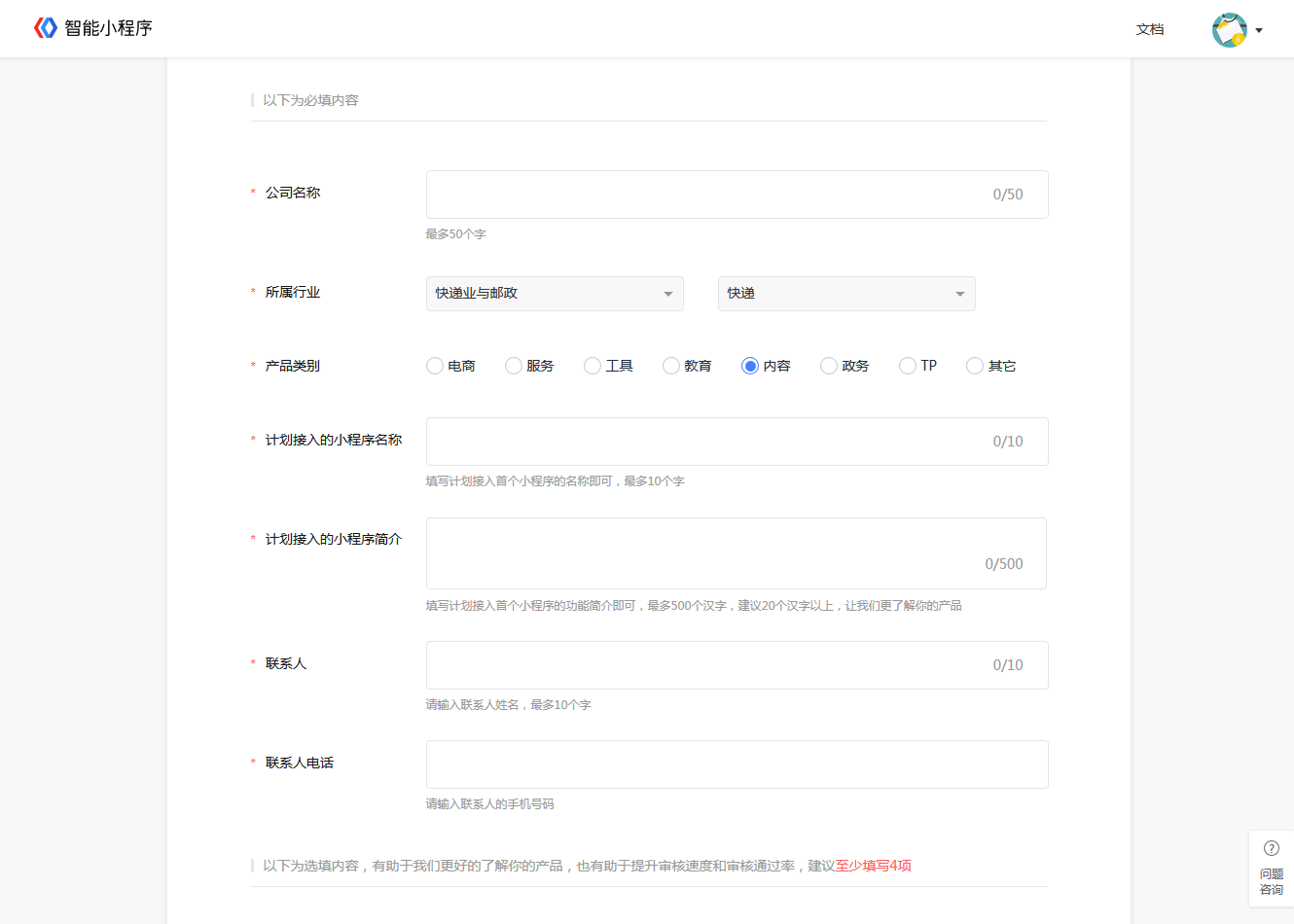
Task: Click the 计划接入的小程序名称 text box
Action: pos(737,442)
